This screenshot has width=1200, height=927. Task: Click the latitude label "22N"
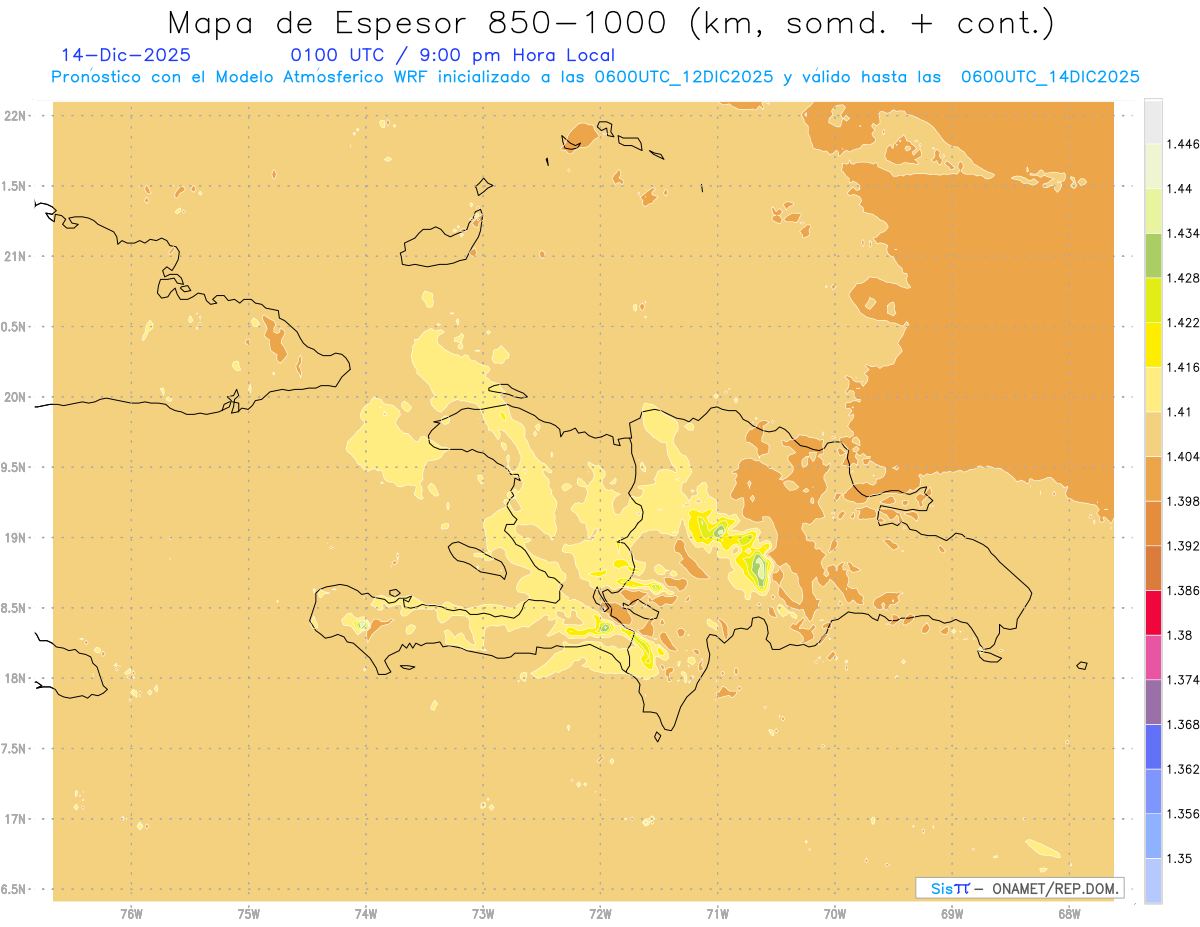click(15, 116)
